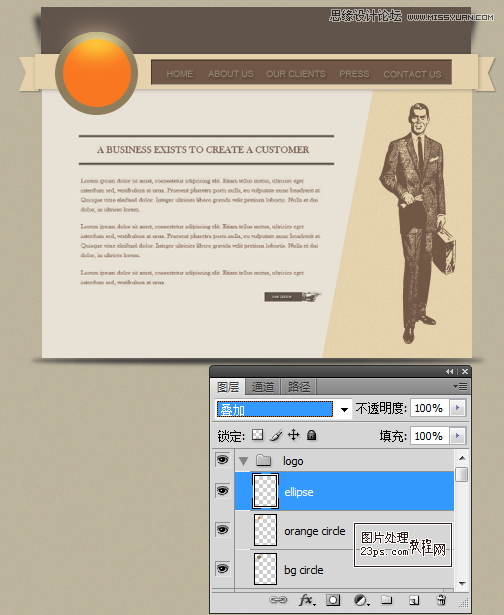Screen dimensions: 504x615
Task: Open the blend mode dropdown
Action: (x=283, y=409)
